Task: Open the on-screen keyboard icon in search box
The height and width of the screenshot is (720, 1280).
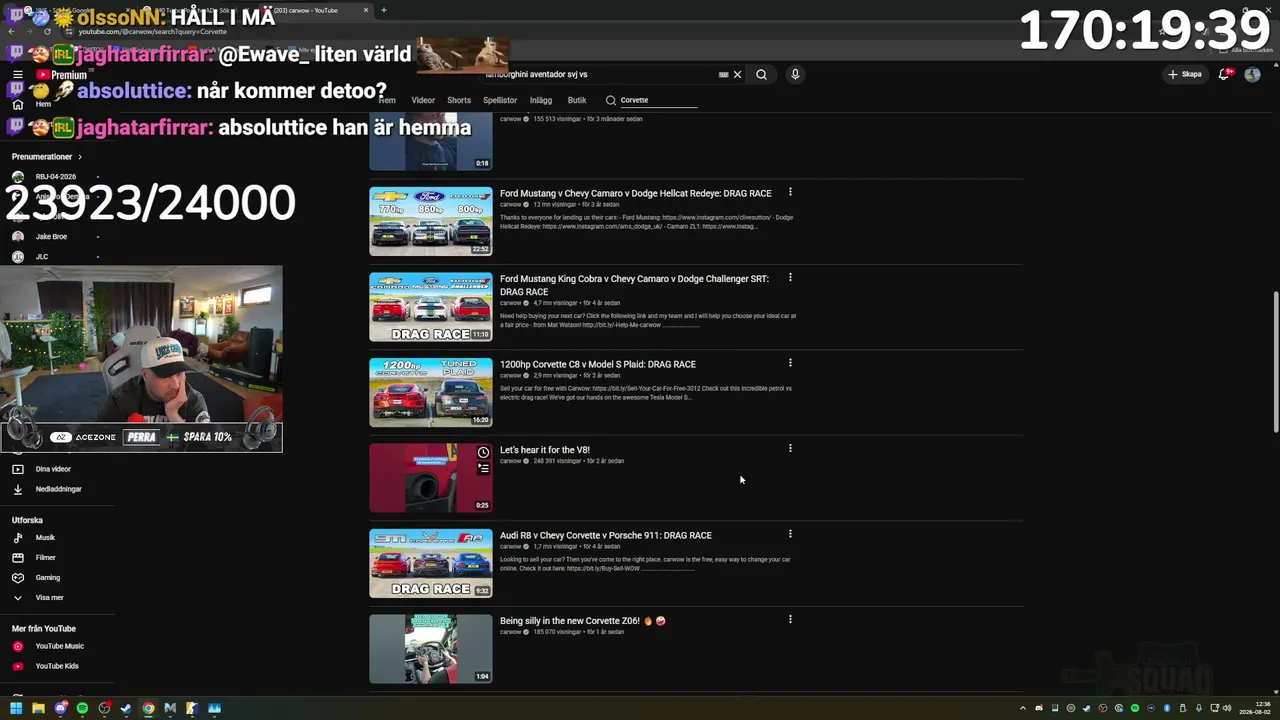Action: (x=723, y=74)
